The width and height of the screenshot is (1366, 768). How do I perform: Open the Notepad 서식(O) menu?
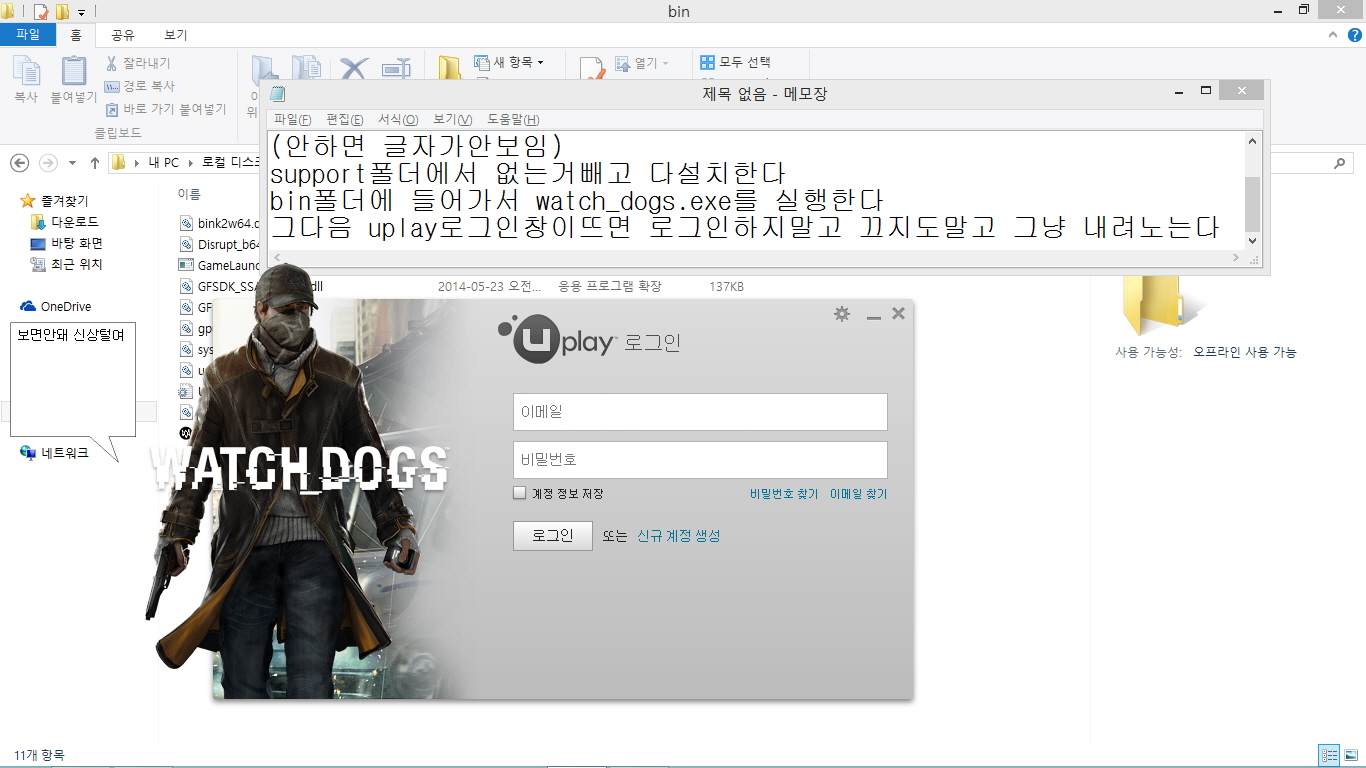(x=398, y=119)
